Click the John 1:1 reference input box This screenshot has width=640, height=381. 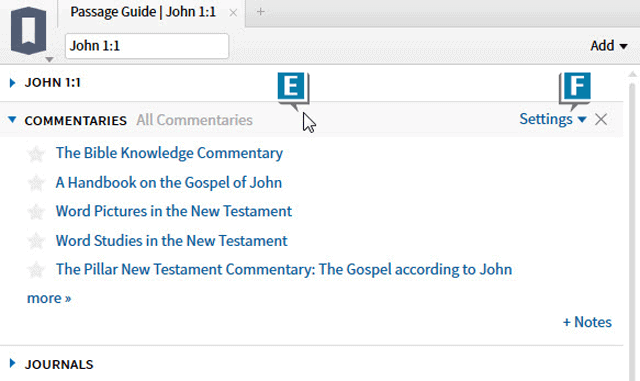(x=147, y=46)
